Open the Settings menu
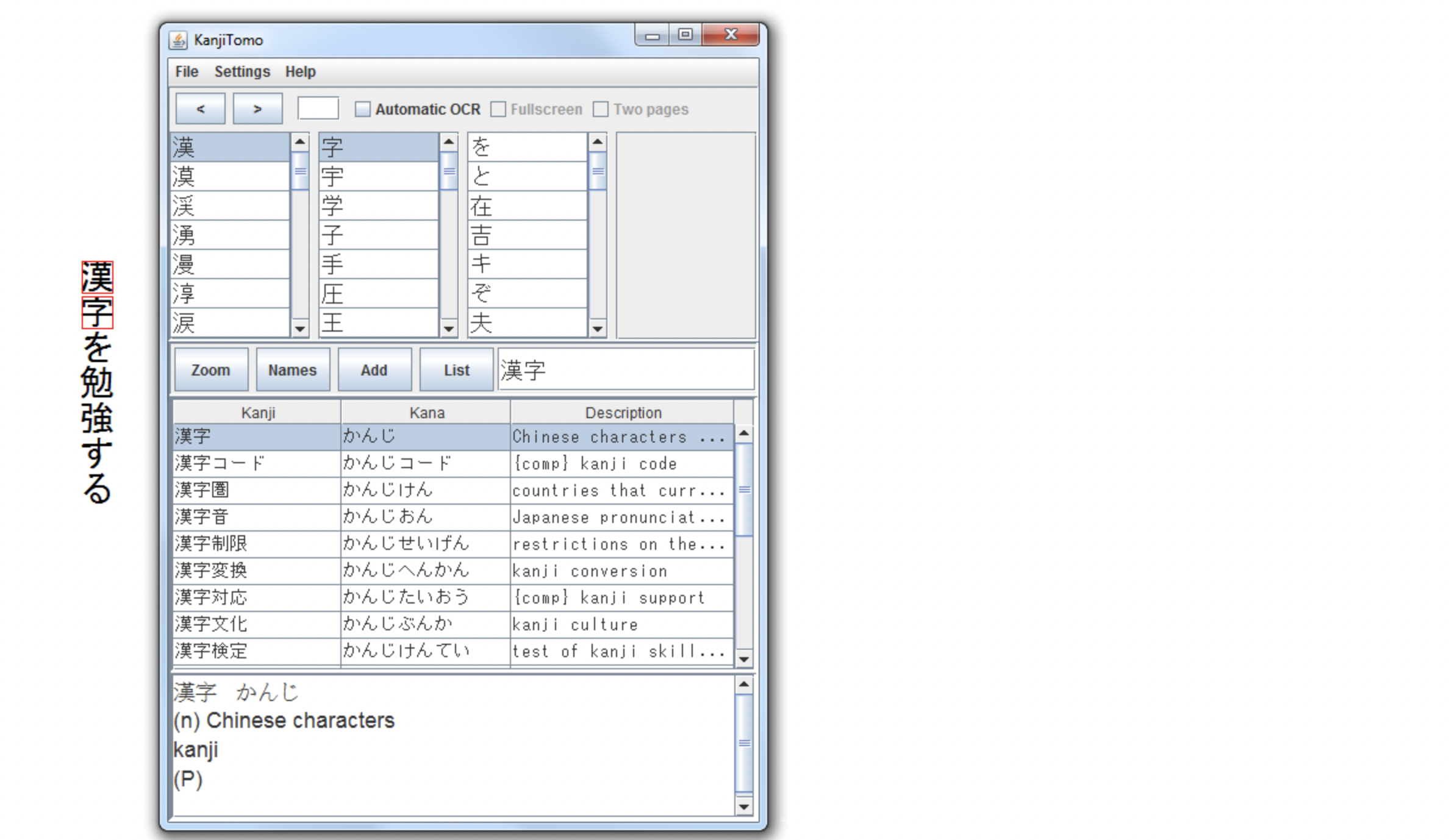Viewport: 1449px width, 840px height. point(242,72)
